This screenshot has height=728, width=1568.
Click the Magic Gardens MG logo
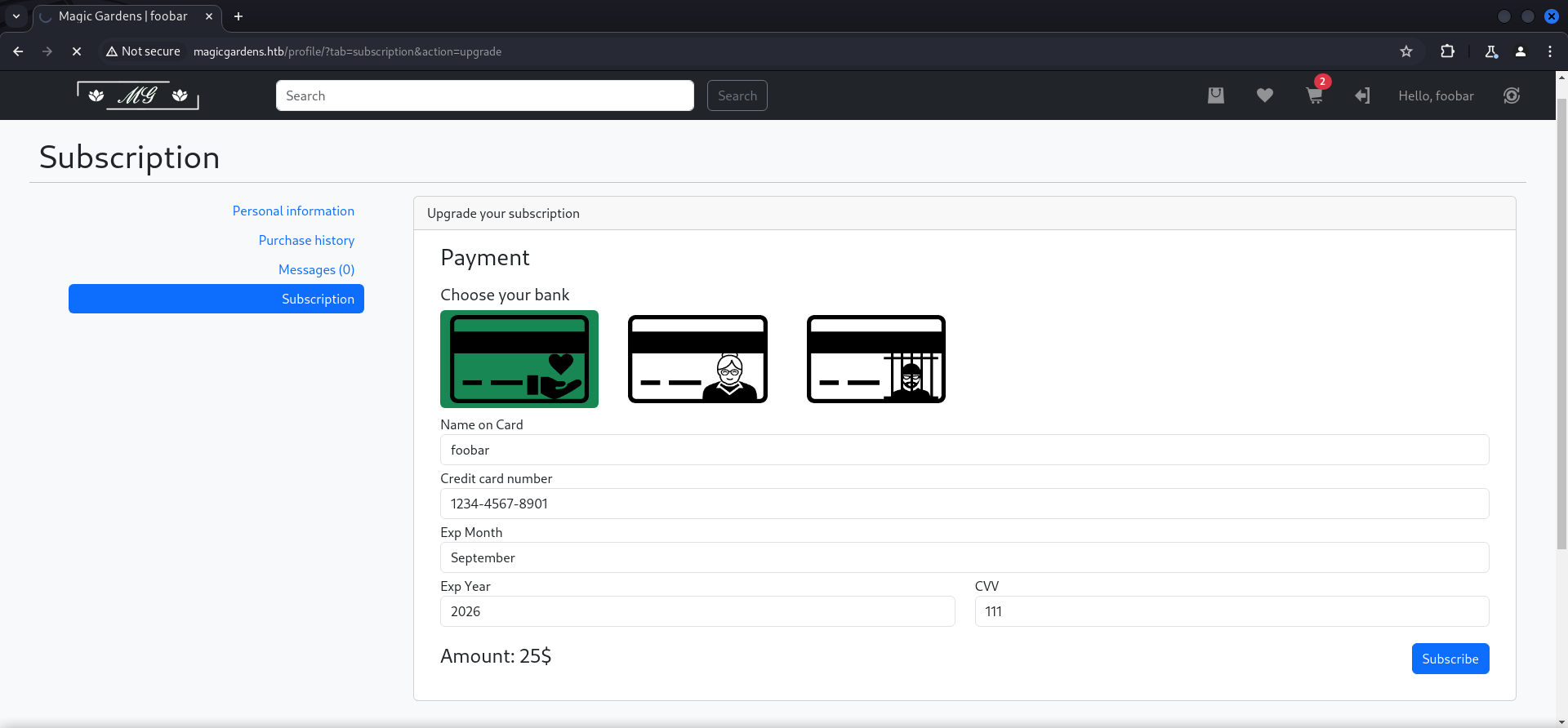coord(138,95)
